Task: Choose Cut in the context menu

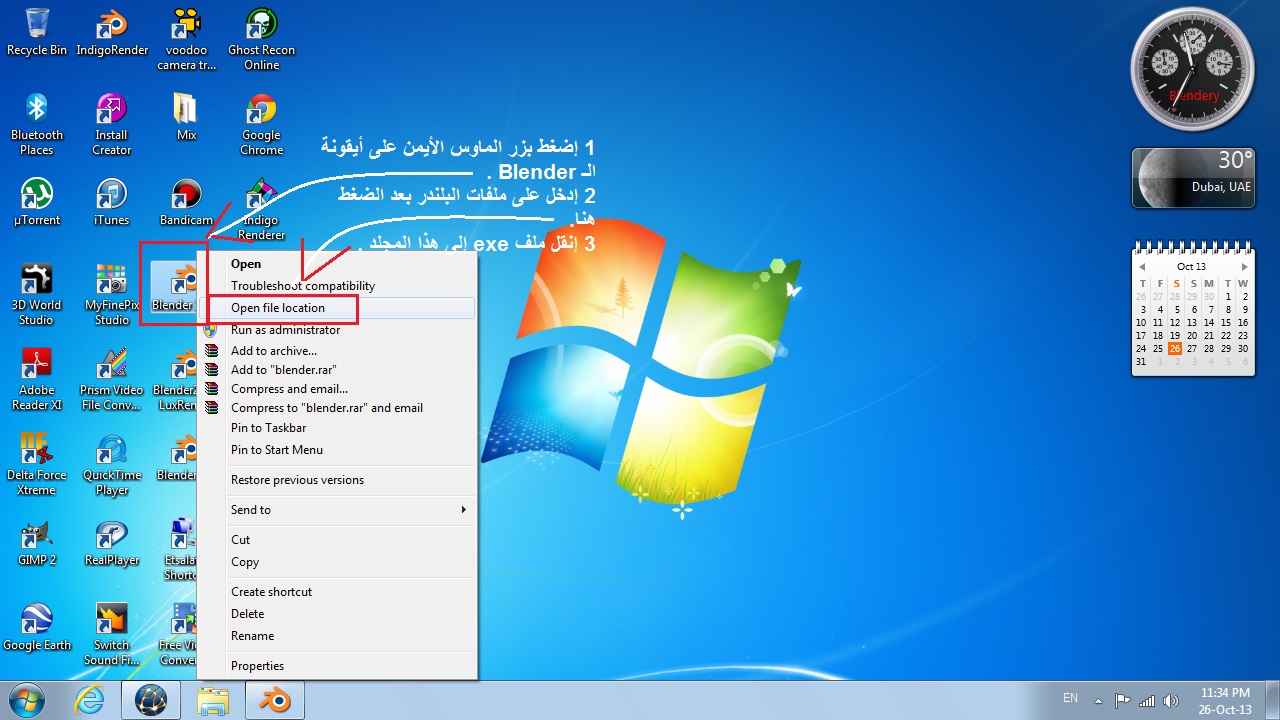Action: 338,540
